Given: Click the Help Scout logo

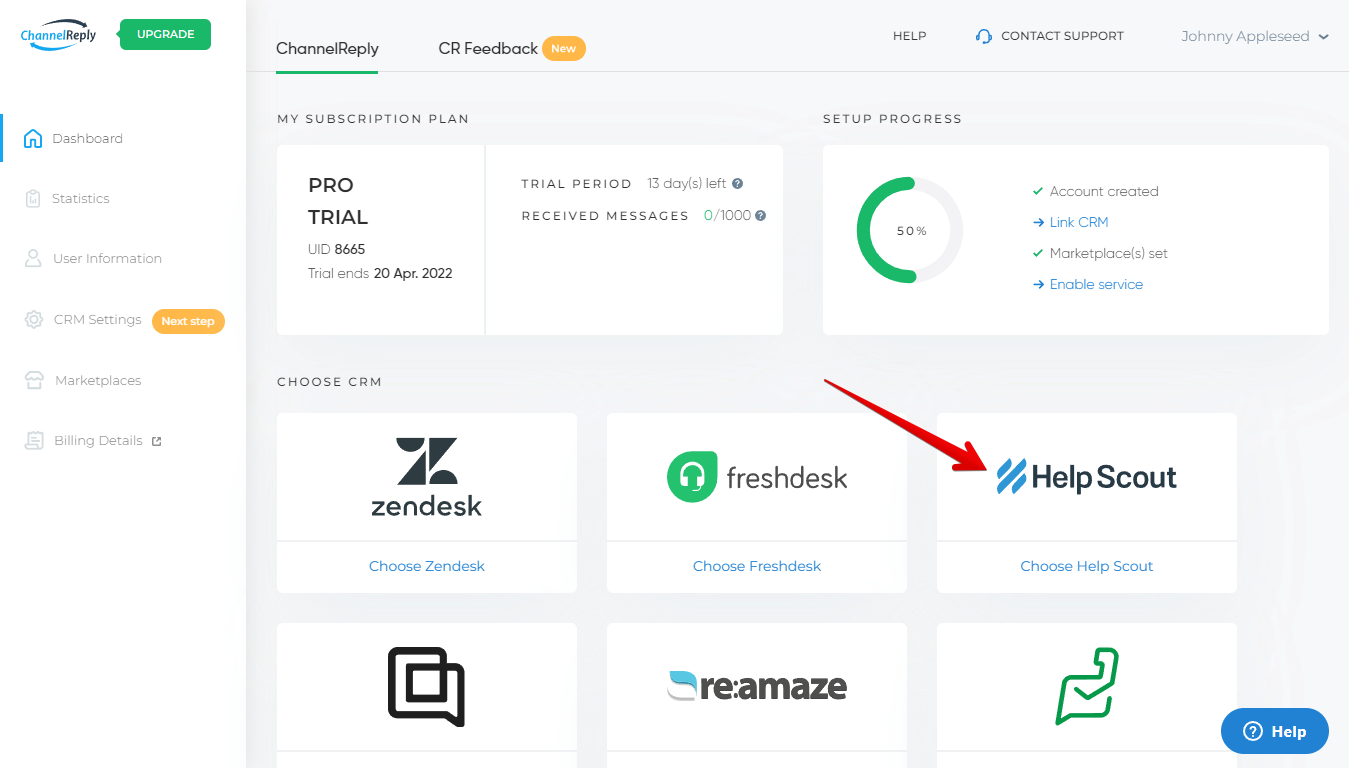Looking at the screenshot, I should pos(1087,477).
